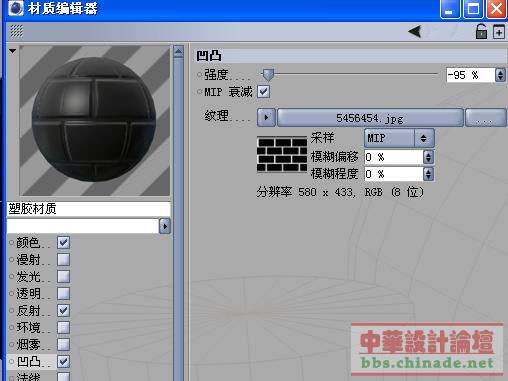Click the 模糊偏移 value field
Viewport: 508px width, 381px height.
394,157
